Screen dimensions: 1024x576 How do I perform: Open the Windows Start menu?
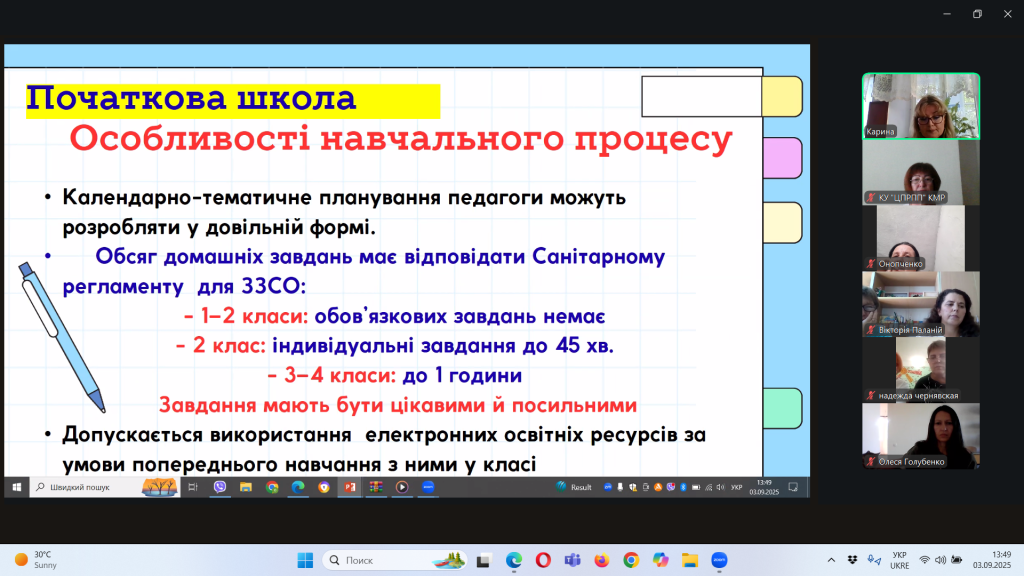tap(305, 560)
